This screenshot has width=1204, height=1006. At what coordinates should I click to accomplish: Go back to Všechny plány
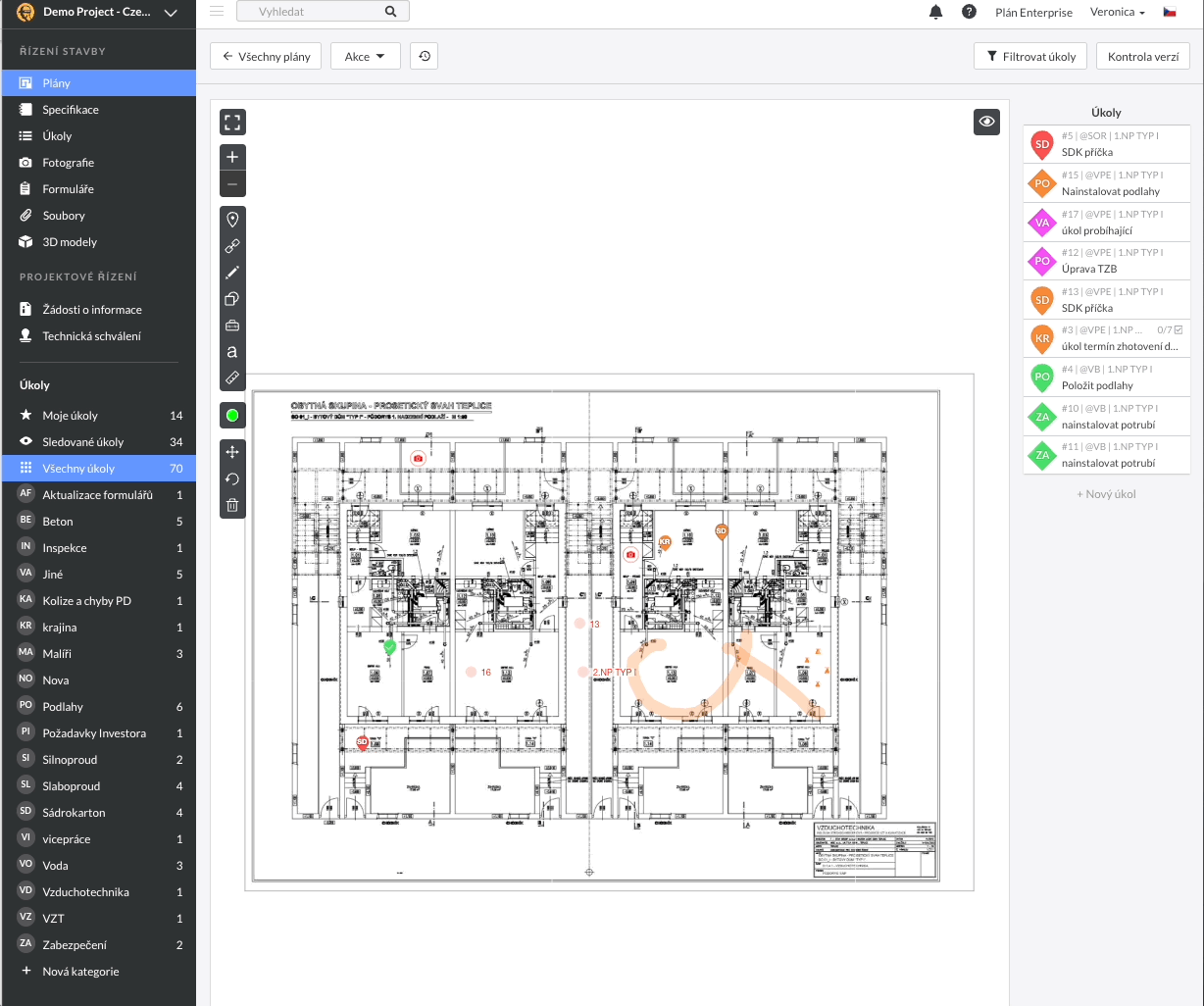[266, 56]
